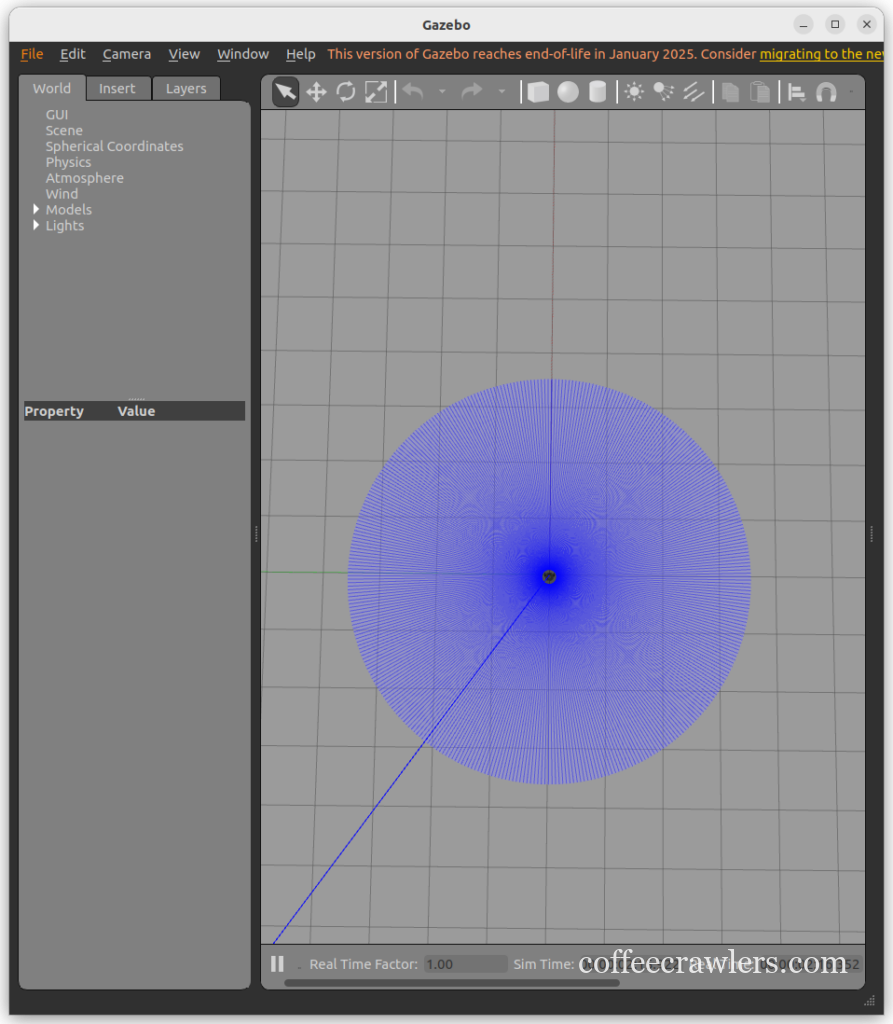Activate arrow selection mode
This screenshot has height=1024, width=893.
(x=286, y=93)
